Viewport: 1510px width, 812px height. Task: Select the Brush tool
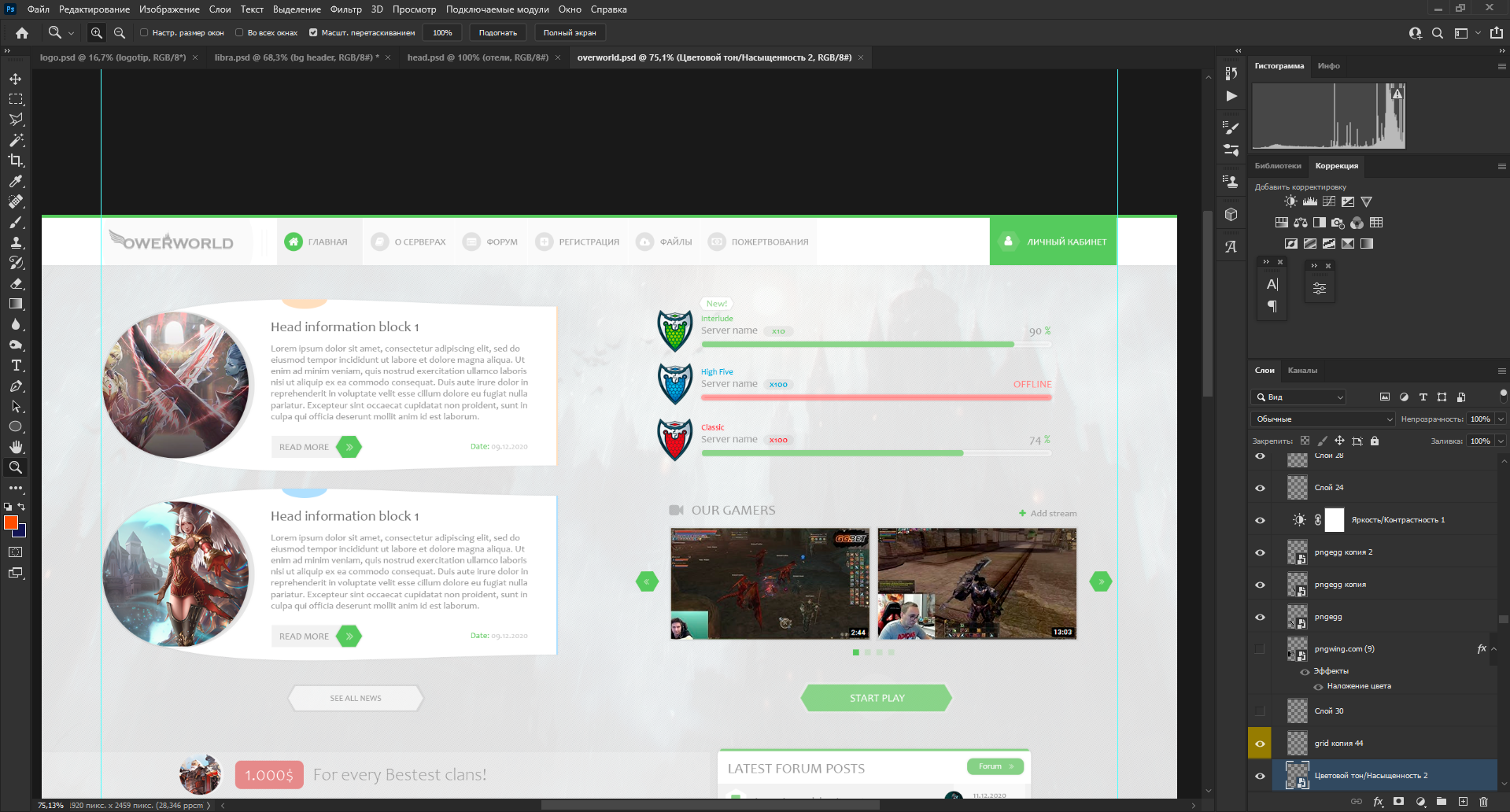15,222
